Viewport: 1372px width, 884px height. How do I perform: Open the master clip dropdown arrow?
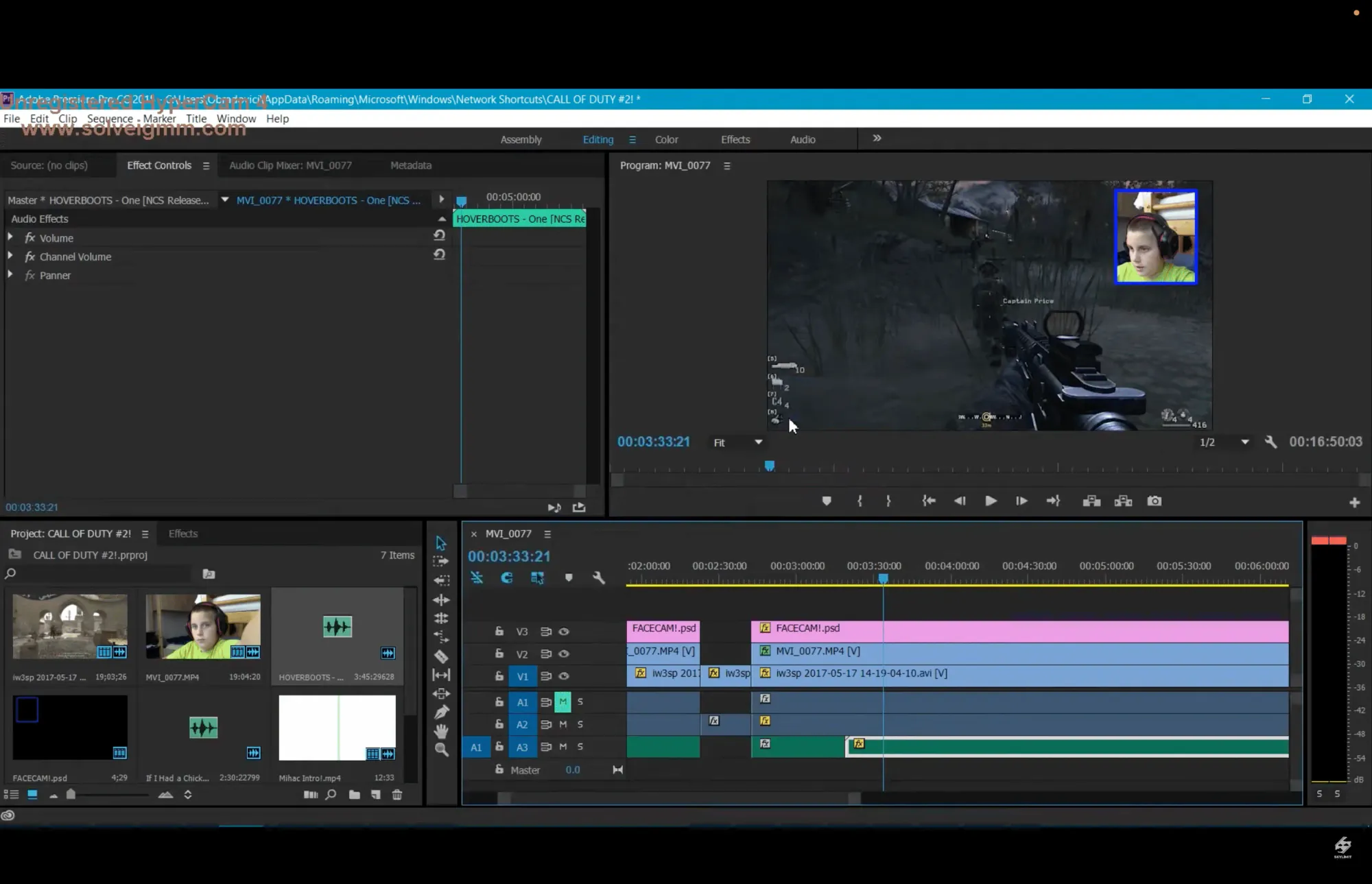(224, 200)
